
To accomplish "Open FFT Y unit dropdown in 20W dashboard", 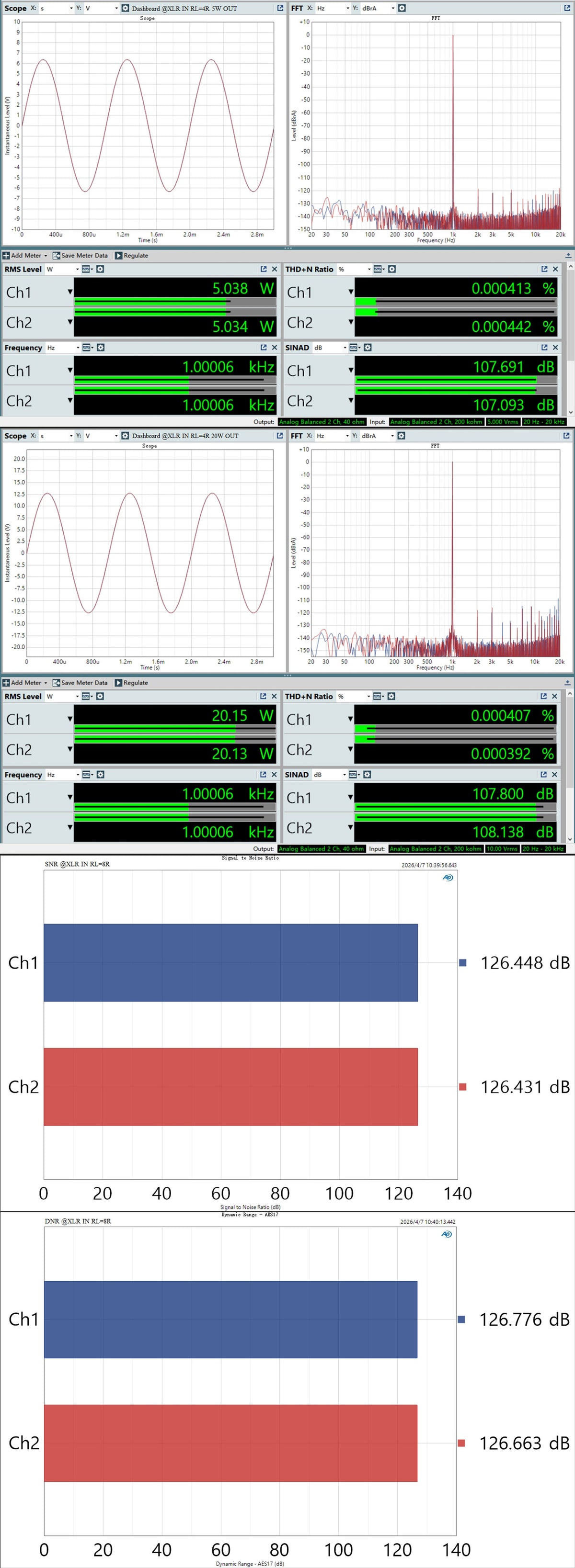I will click(x=378, y=436).
